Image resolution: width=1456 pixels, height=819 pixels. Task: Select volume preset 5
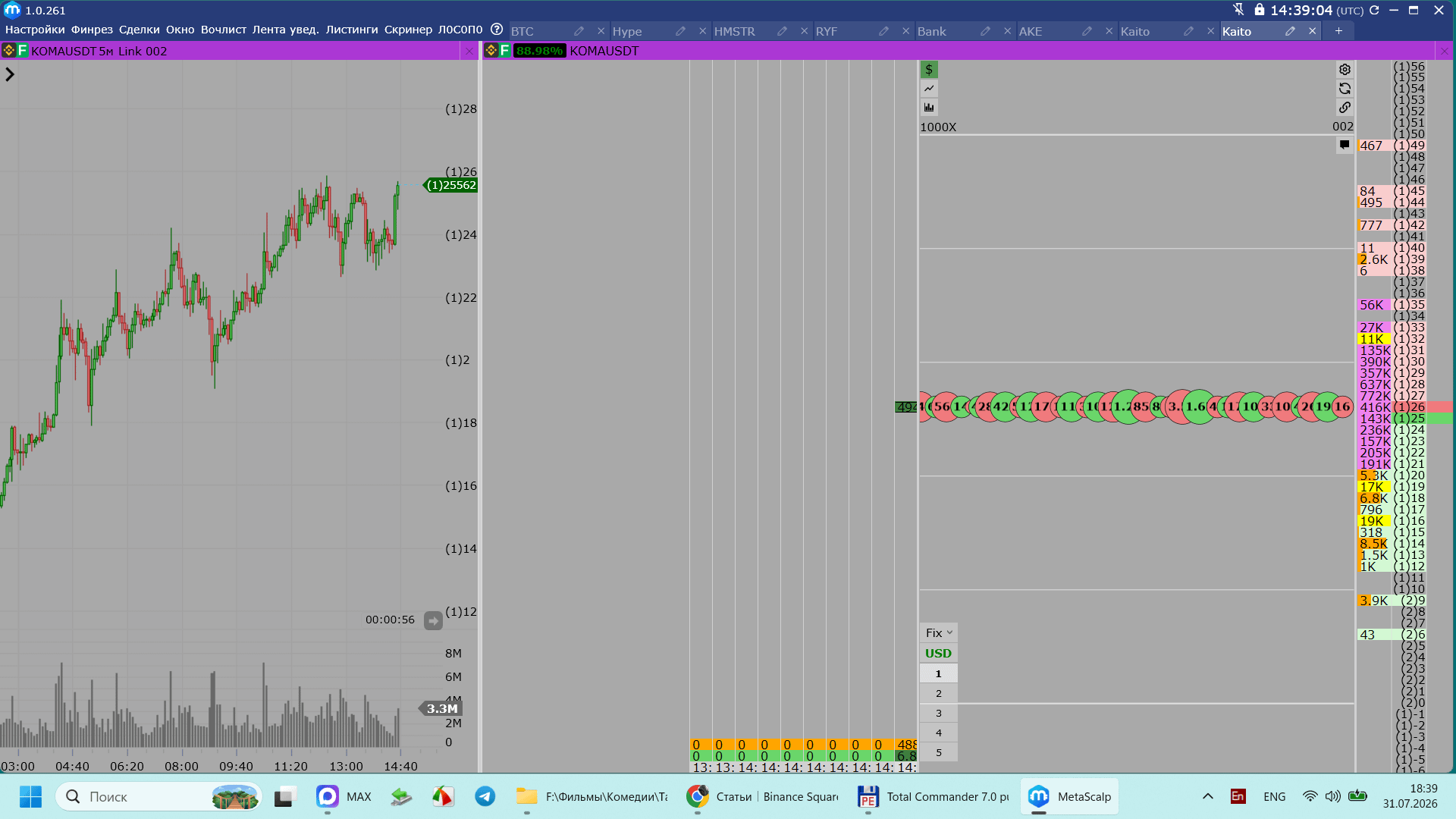[x=939, y=752]
